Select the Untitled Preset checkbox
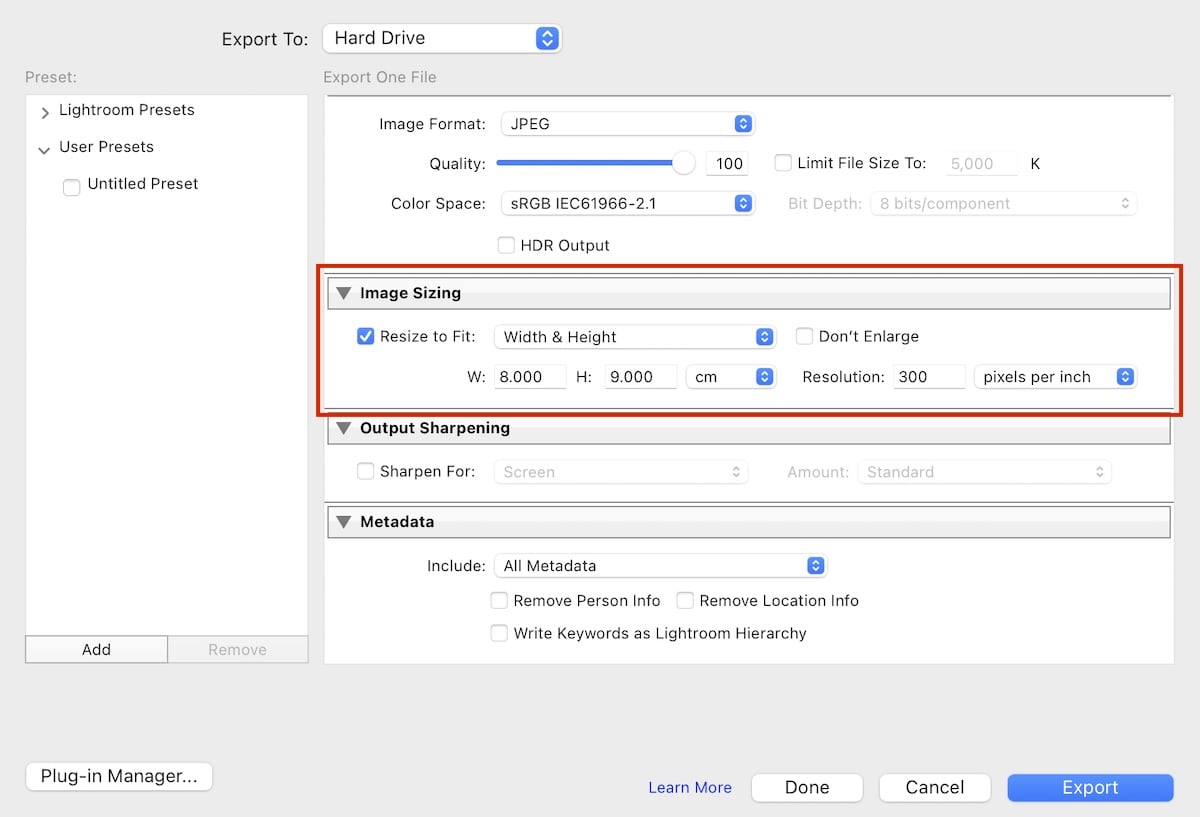The image size is (1200, 817). click(71, 186)
